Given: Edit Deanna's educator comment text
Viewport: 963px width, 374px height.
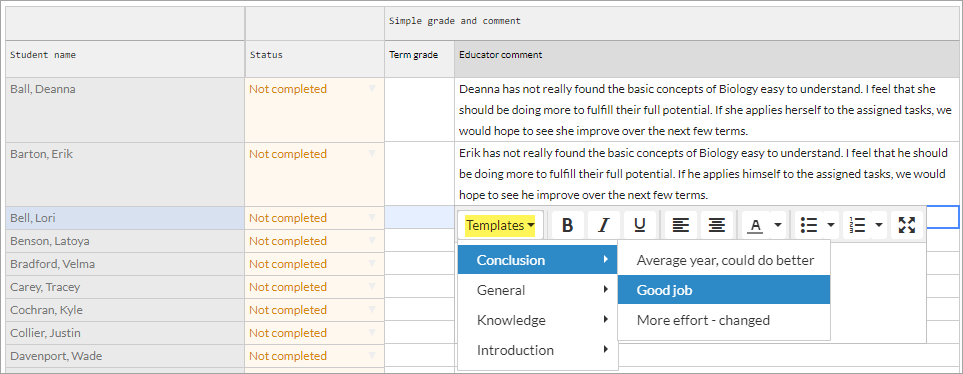Looking at the screenshot, I should pyautogui.click(x=706, y=110).
